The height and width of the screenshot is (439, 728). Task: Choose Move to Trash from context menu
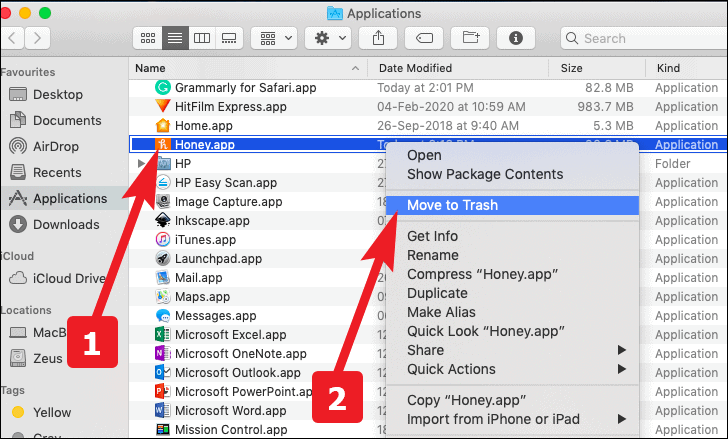(452, 205)
